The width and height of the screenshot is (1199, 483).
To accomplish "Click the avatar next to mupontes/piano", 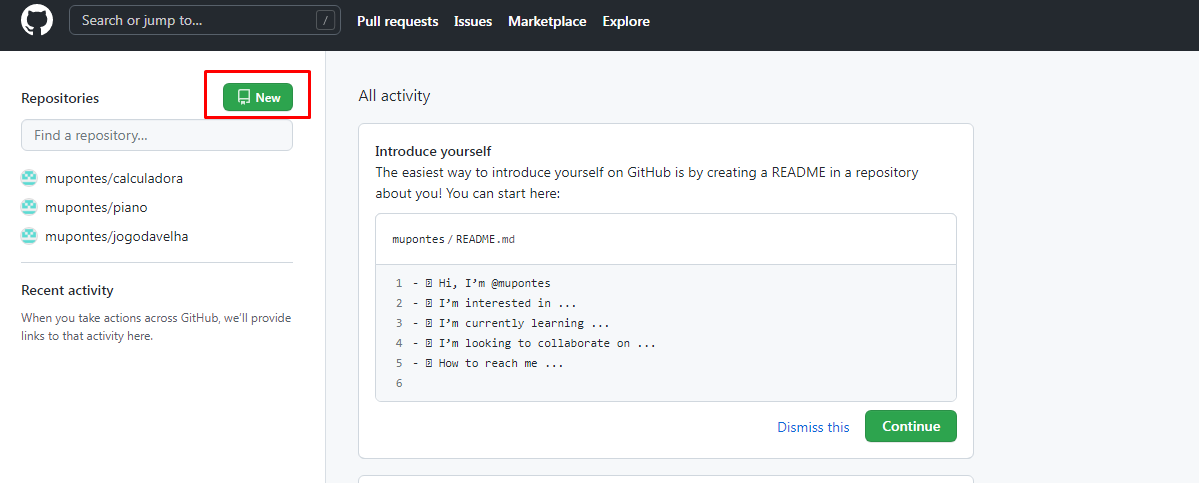I will pos(29,208).
